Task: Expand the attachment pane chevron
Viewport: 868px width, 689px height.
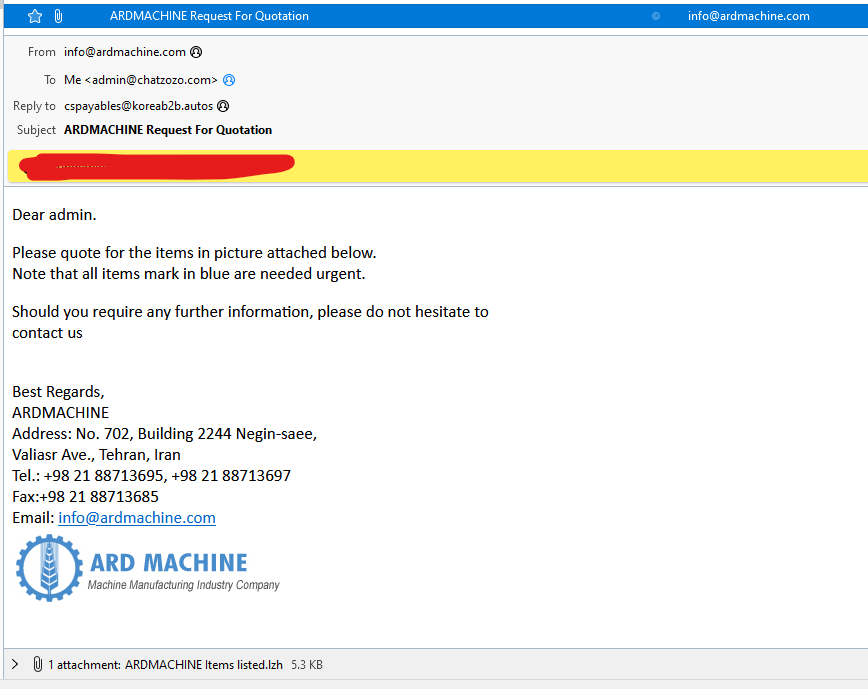Action: pos(14,664)
